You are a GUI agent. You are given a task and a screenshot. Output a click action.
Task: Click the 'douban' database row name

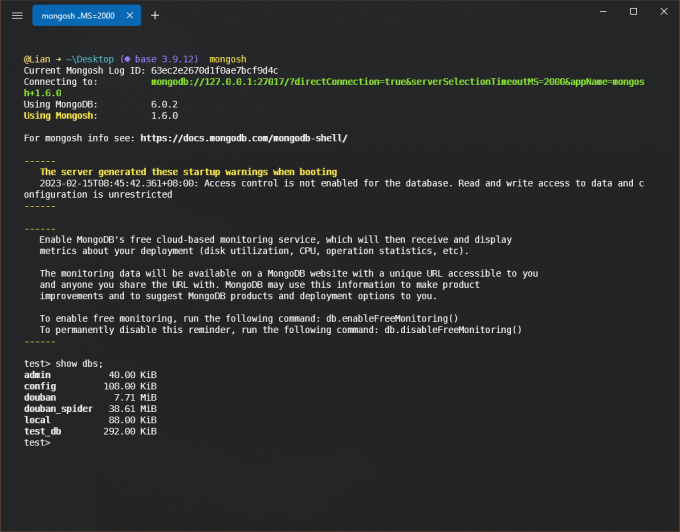(x=40, y=398)
